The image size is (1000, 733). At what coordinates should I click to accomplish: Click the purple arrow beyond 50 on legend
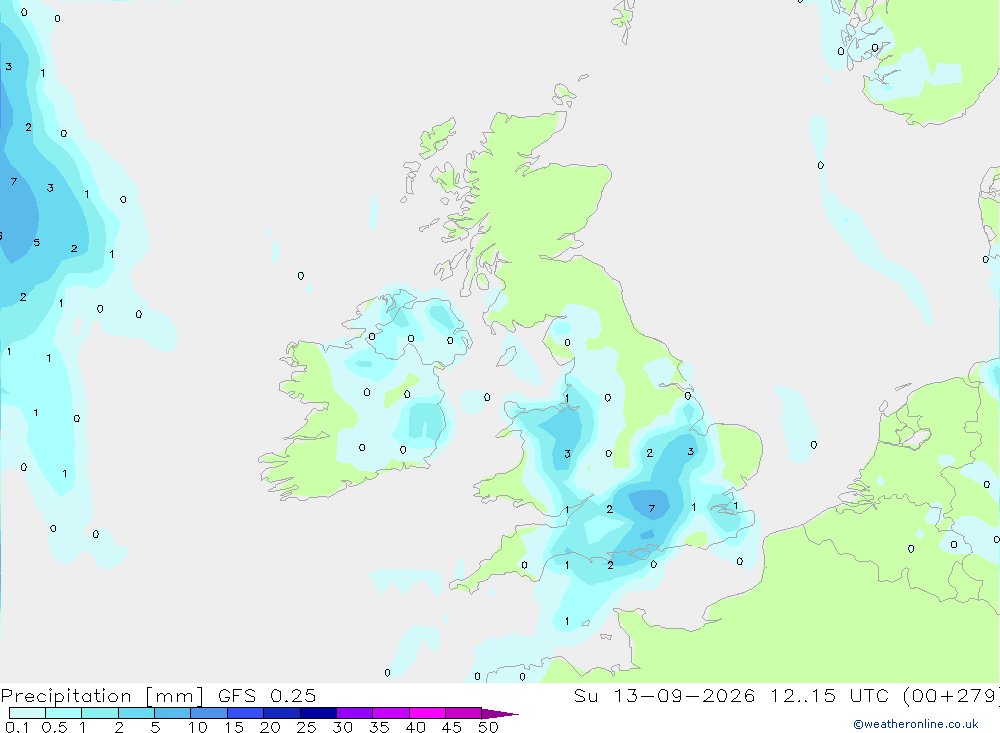(x=500, y=714)
